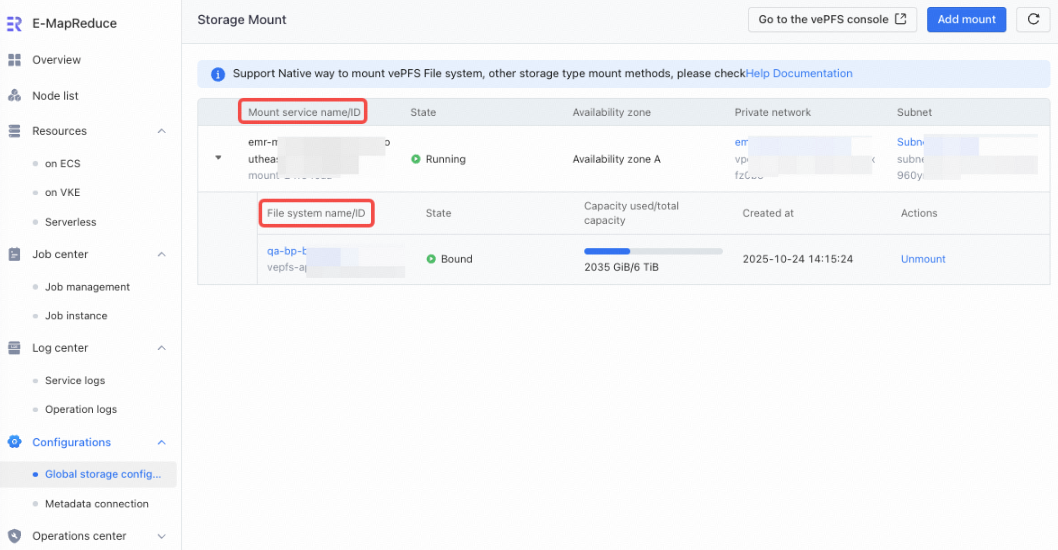Click the Add mount button

pyautogui.click(x=966, y=20)
